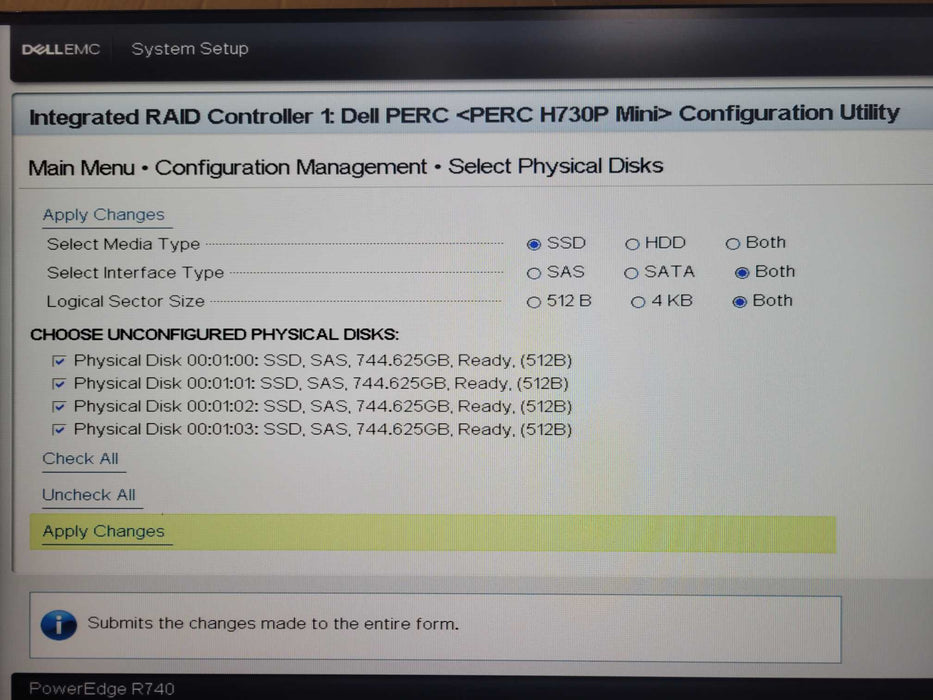Choose Both for Select Media Type
Viewport: 933px width, 700px height.
coord(732,243)
